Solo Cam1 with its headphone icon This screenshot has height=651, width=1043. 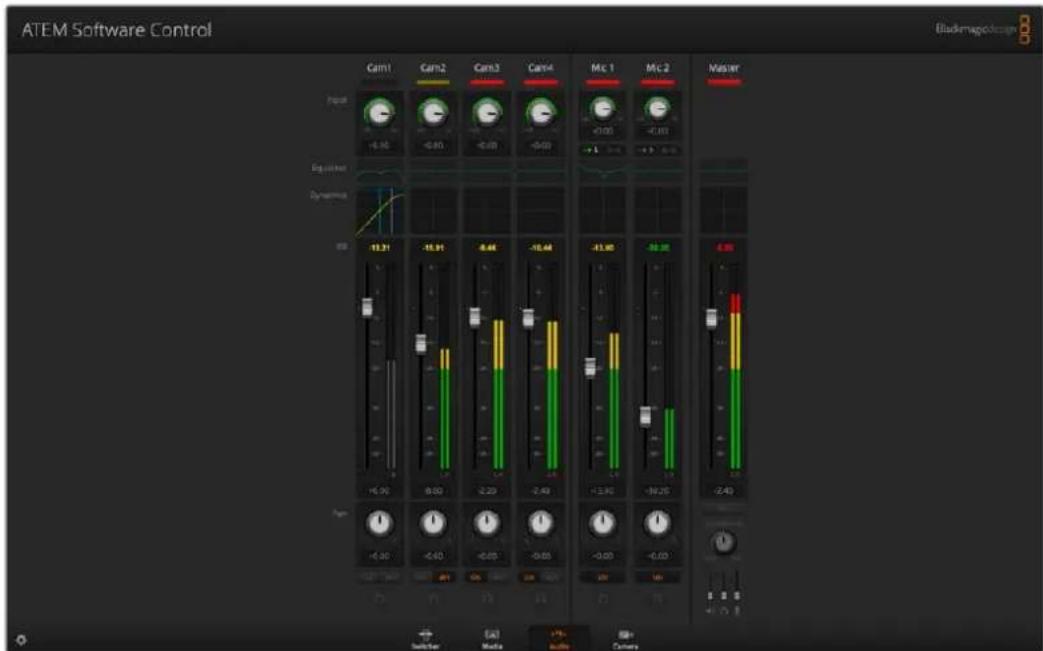(379, 599)
